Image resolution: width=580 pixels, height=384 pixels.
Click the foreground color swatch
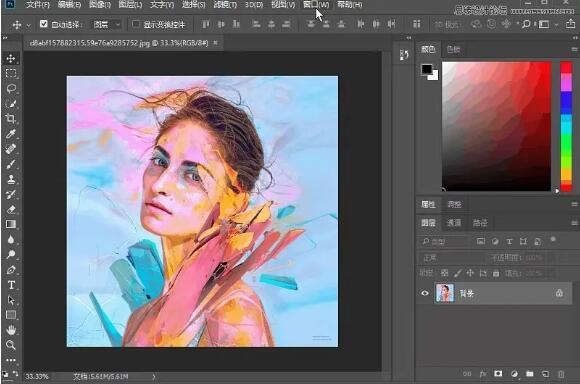click(x=426, y=69)
